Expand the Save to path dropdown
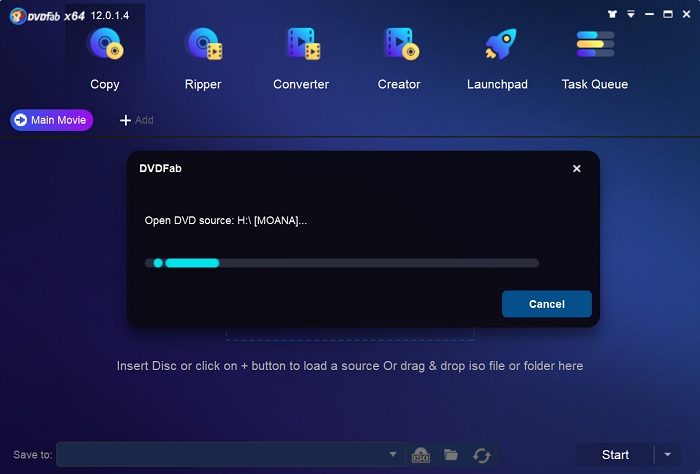 (x=393, y=454)
